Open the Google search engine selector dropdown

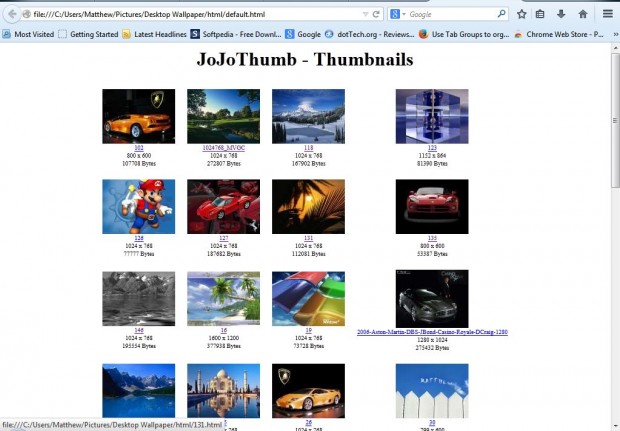click(x=397, y=14)
